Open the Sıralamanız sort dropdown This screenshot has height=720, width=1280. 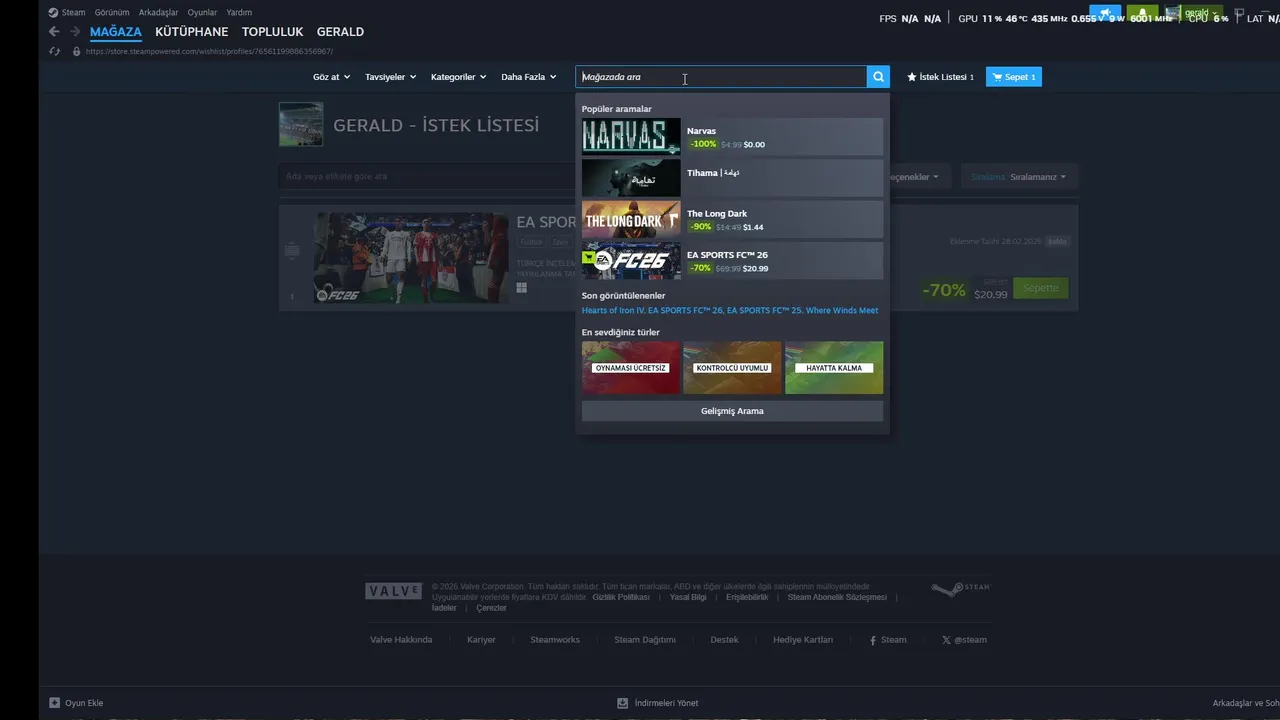click(x=1018, y=177)
